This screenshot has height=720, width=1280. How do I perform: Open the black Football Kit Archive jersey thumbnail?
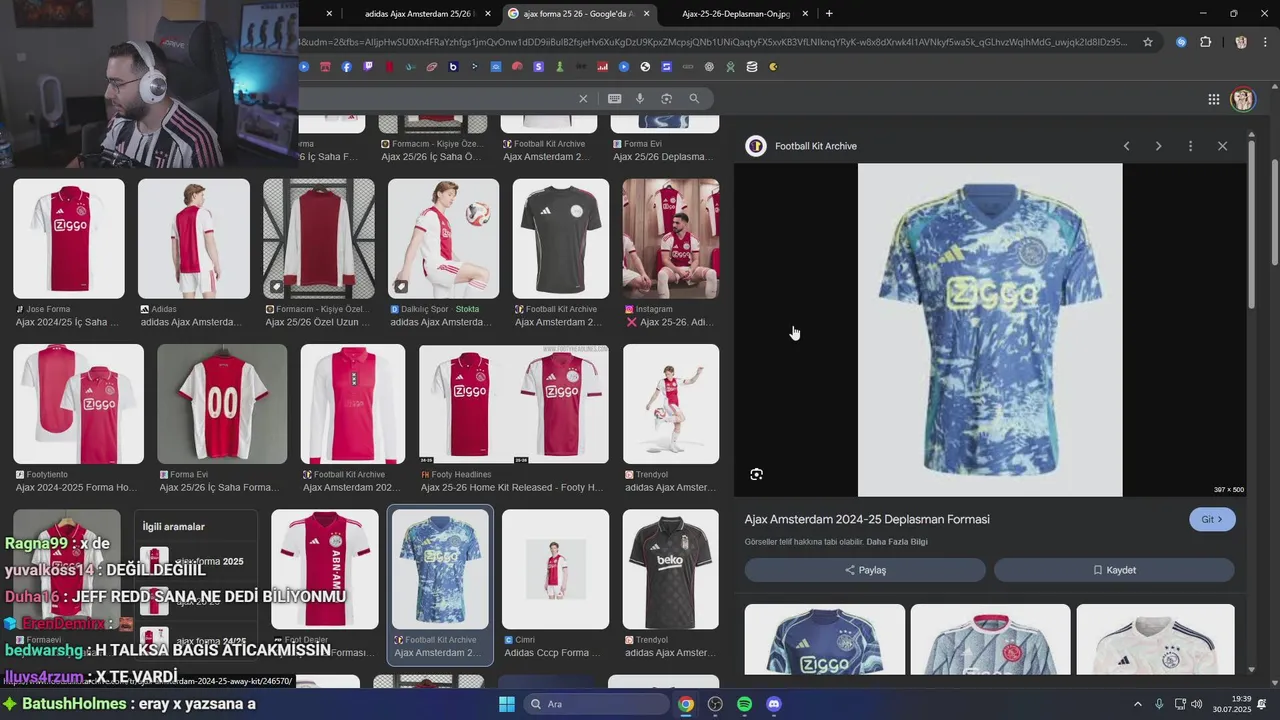(x=561, y=238)
